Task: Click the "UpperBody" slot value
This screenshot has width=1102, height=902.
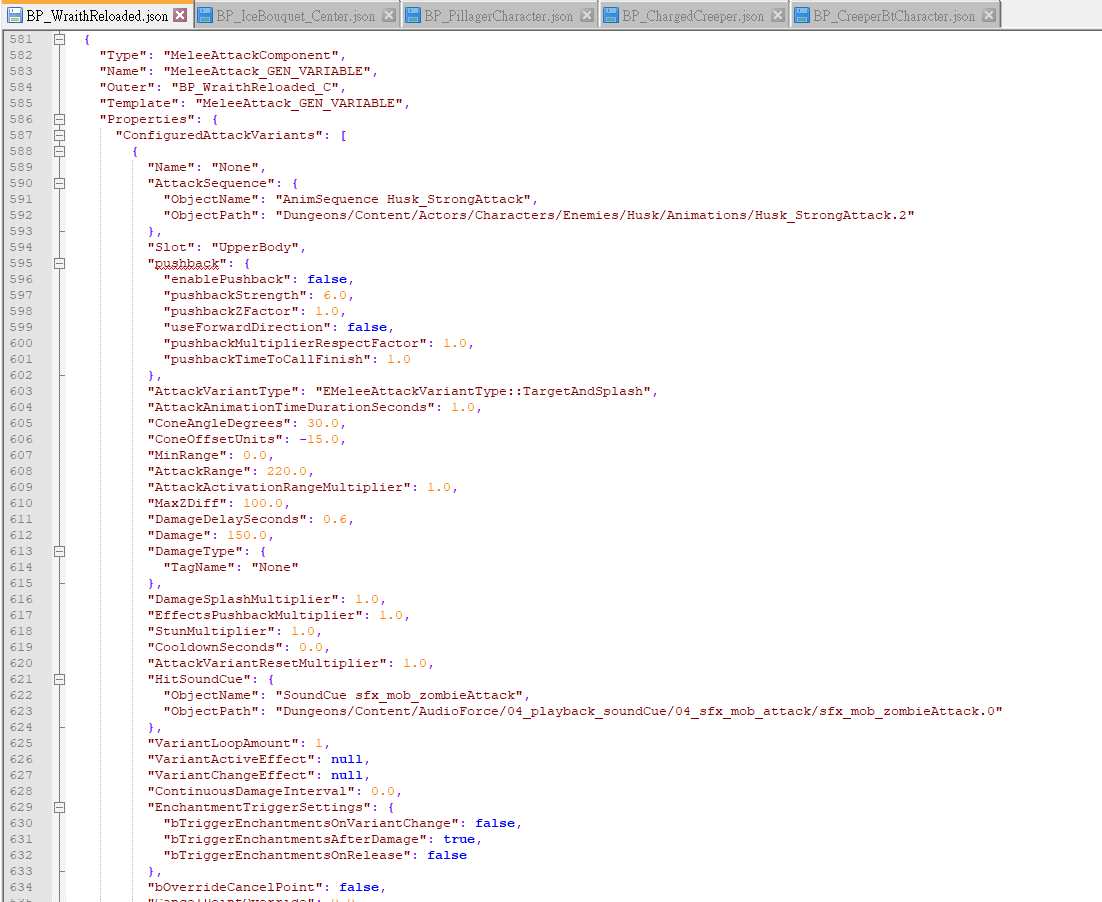Action: pos(255,247)
